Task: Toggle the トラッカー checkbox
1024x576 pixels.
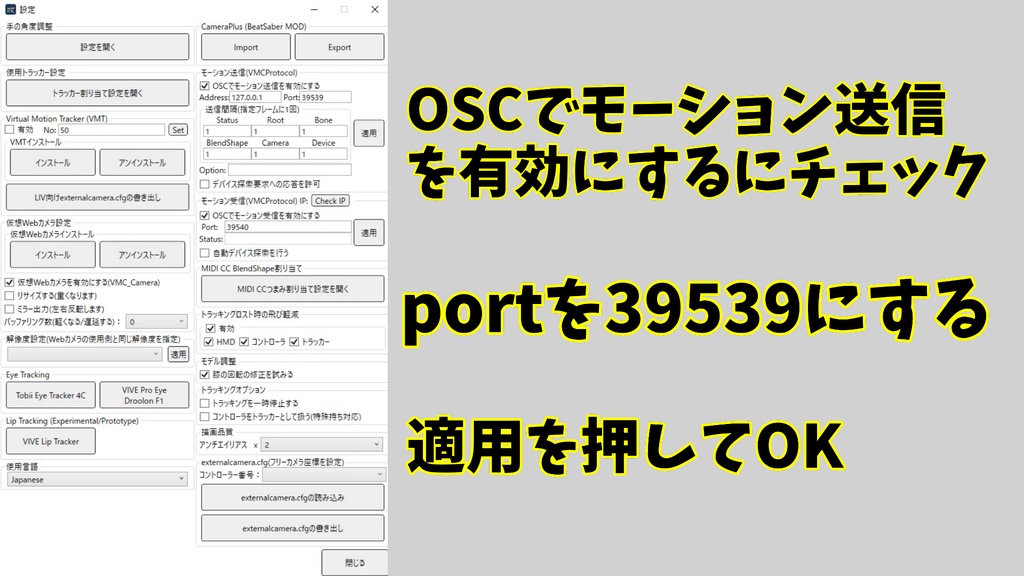Action: click(294, 342)
